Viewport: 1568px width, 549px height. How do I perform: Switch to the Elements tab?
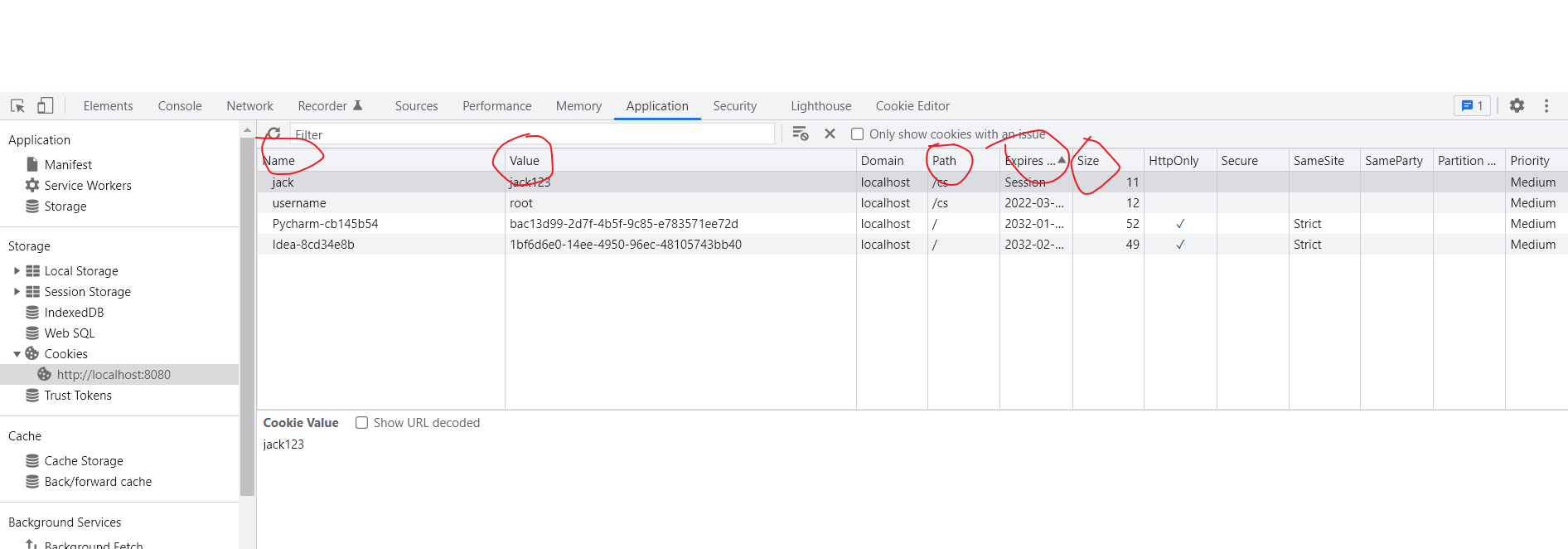click(108, 105)
